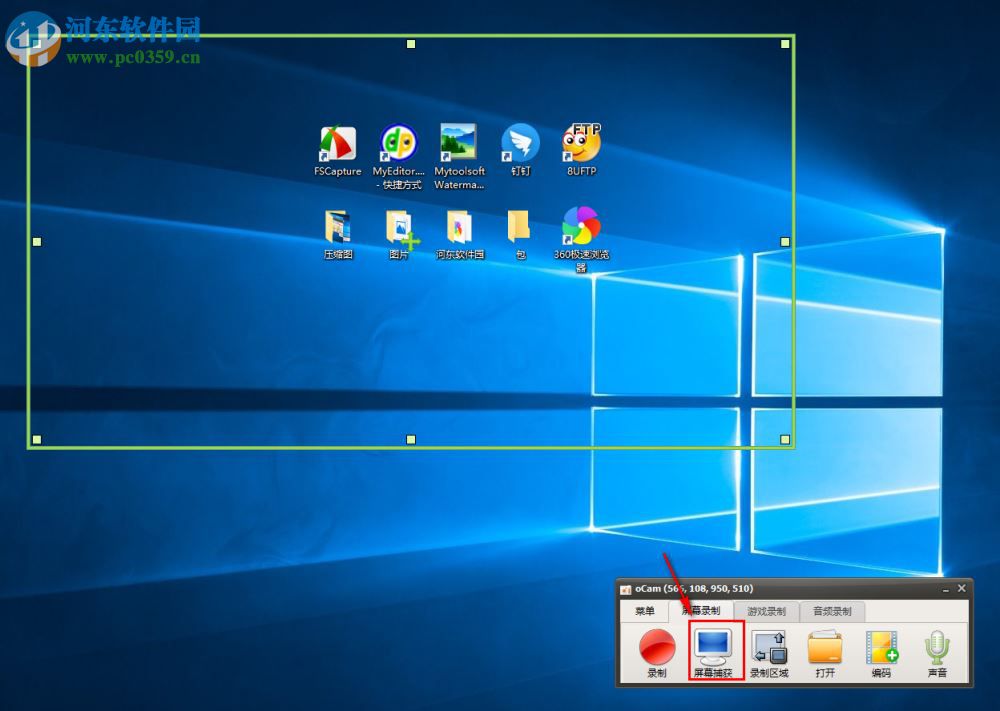The height and width of the screenshot is (711, 1000).
Task: Select the MyEditor shortcut icon
Action: tap(399, 157)
